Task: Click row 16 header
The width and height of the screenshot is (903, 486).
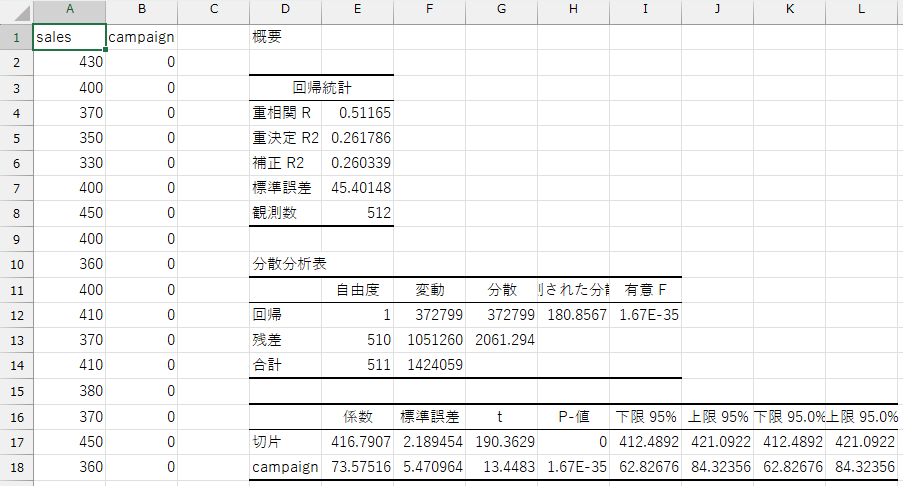Action: 16,415
